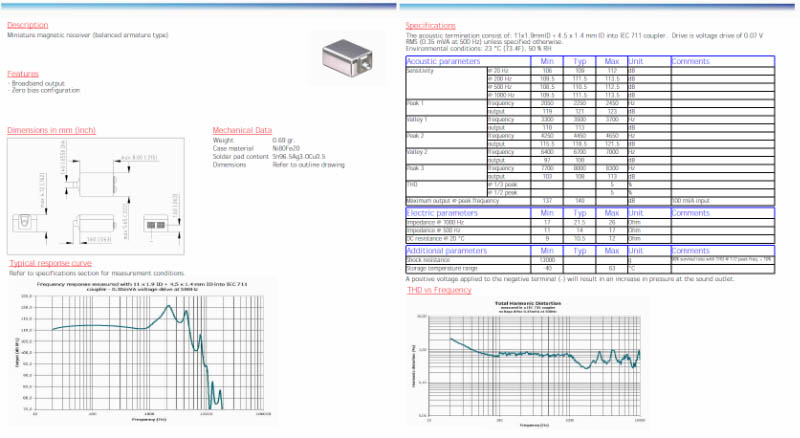Click the 'Peak 3' row label
The image size is (800, 438).
point(415,168)
